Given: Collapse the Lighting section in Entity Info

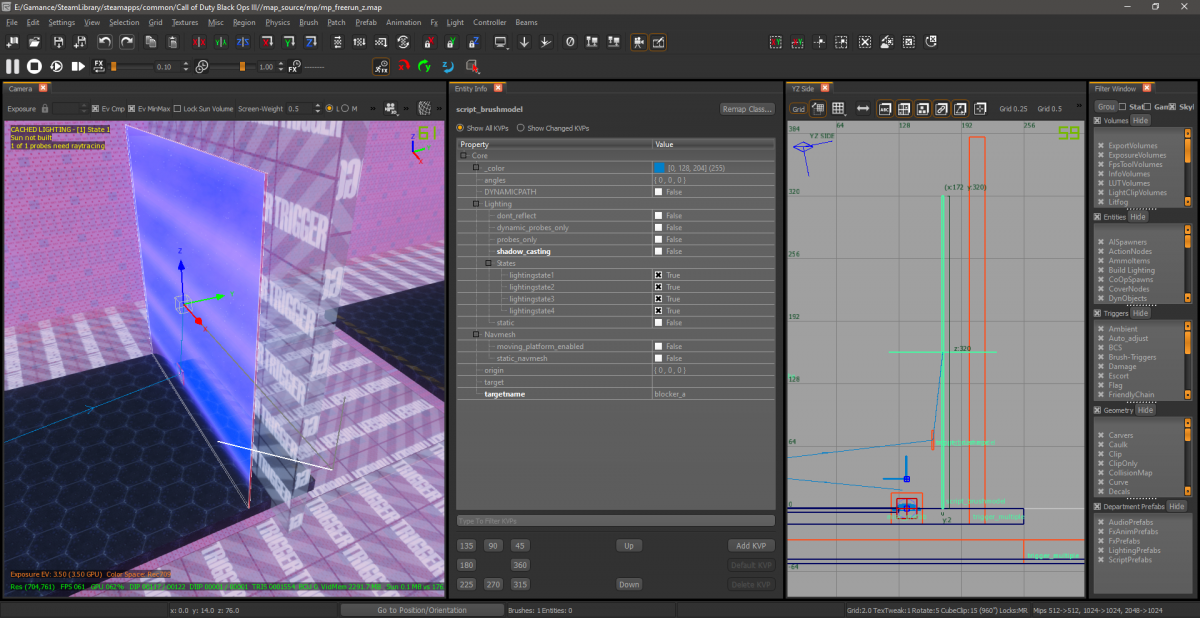Looking at the screenshot, I should [476, 204].
